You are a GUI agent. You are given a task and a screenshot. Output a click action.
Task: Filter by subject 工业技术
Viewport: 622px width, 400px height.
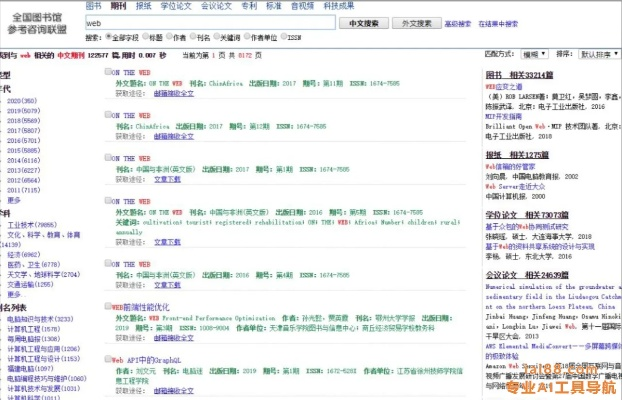tap(32, 225)
